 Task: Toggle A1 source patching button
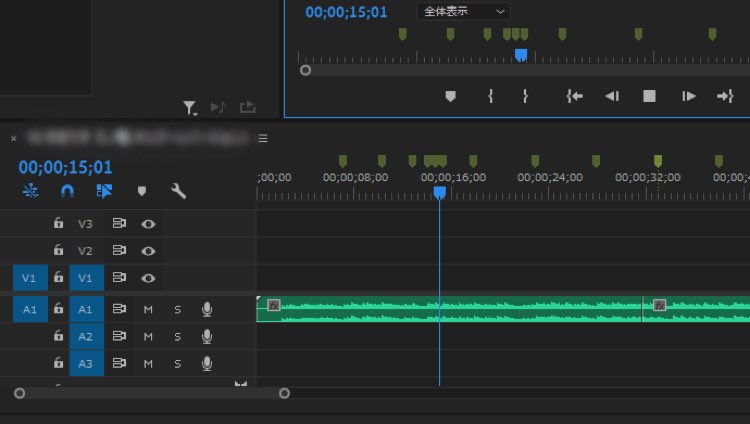pos(30,309)
